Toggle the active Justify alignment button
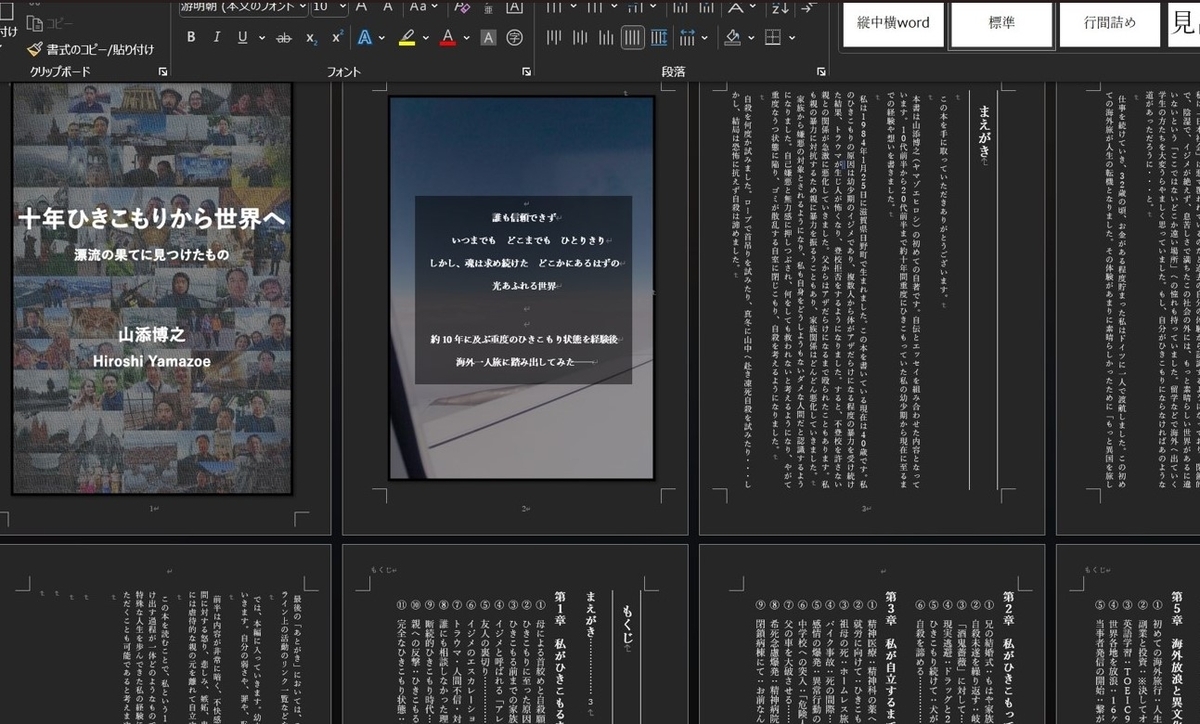1200x724 pixels. point(633,38)
